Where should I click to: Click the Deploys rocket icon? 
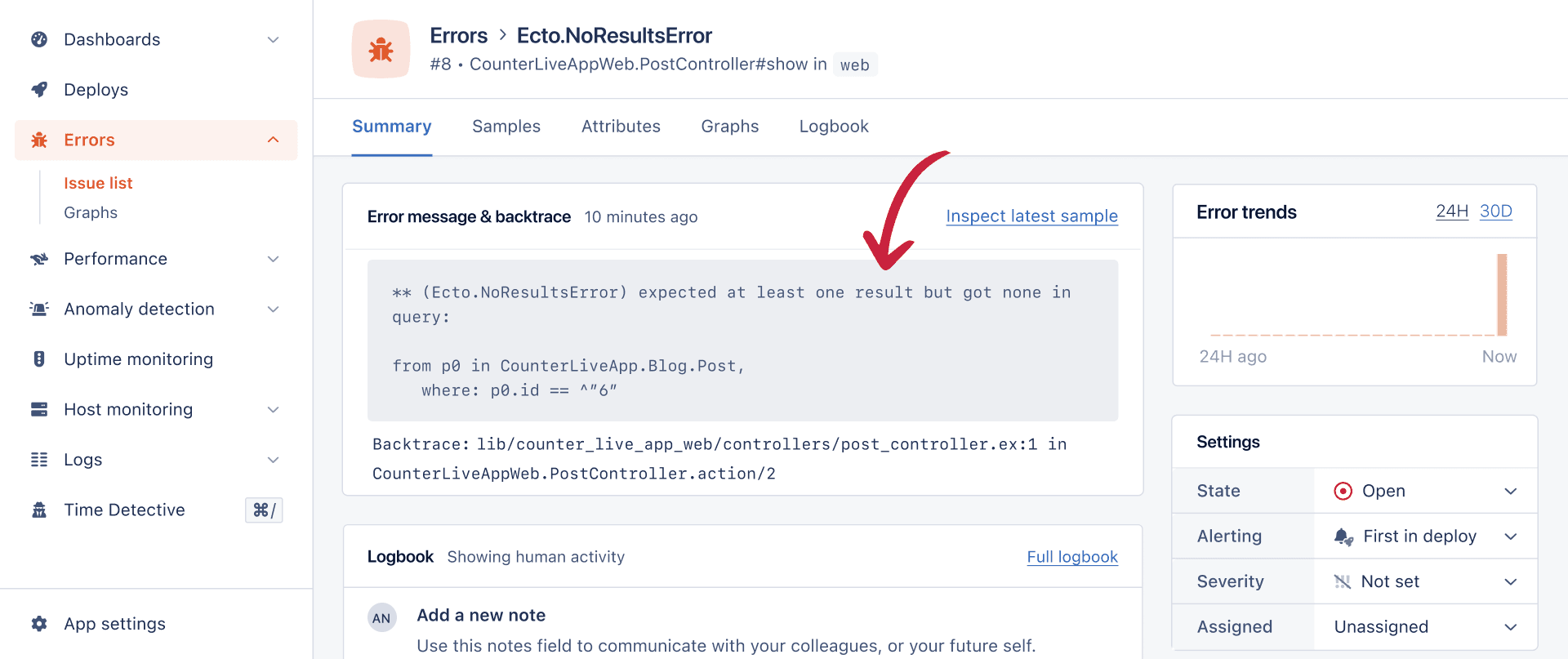pos(38,90)
